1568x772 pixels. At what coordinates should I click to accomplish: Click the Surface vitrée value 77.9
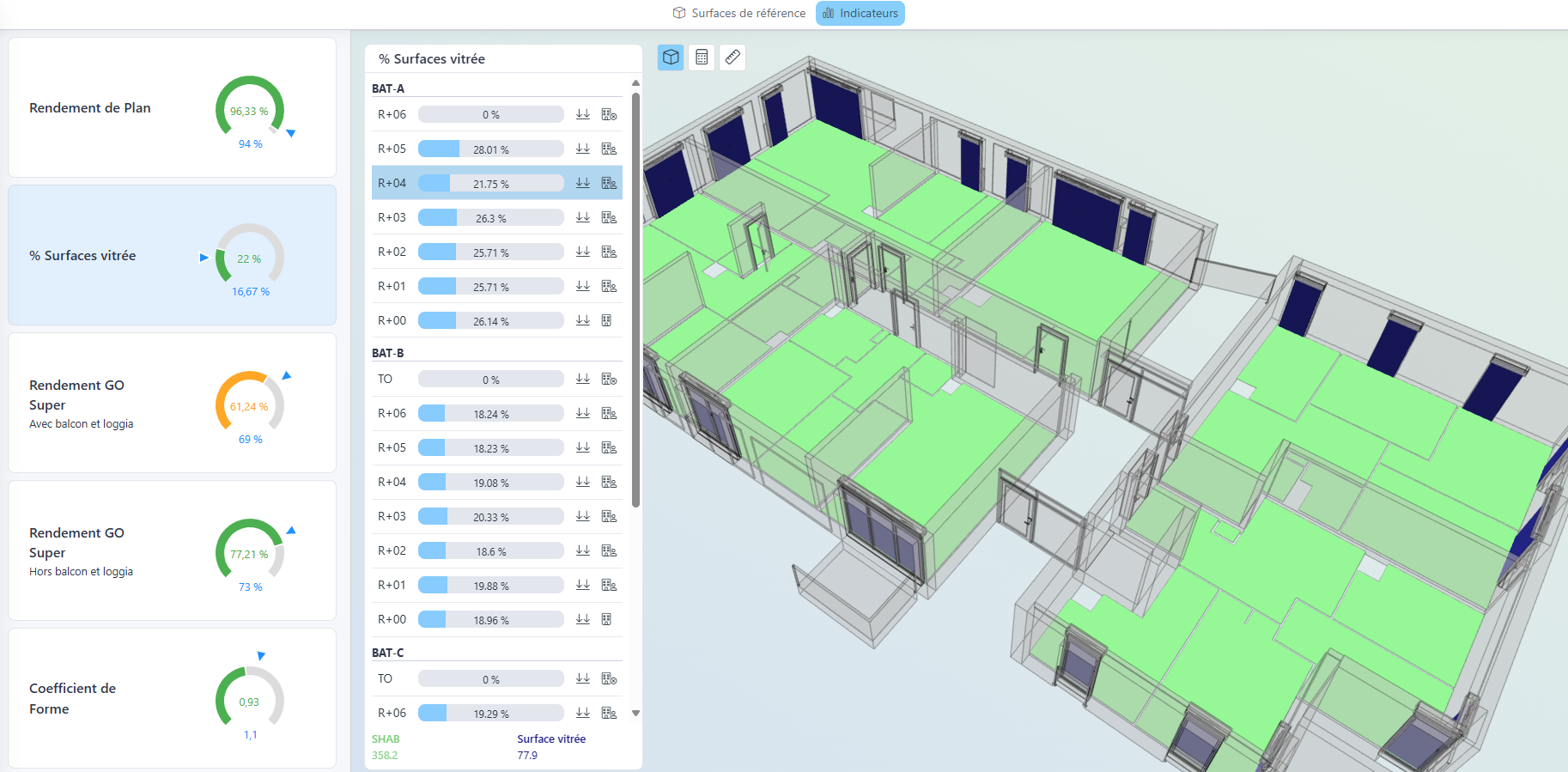[x=527, y=756]
